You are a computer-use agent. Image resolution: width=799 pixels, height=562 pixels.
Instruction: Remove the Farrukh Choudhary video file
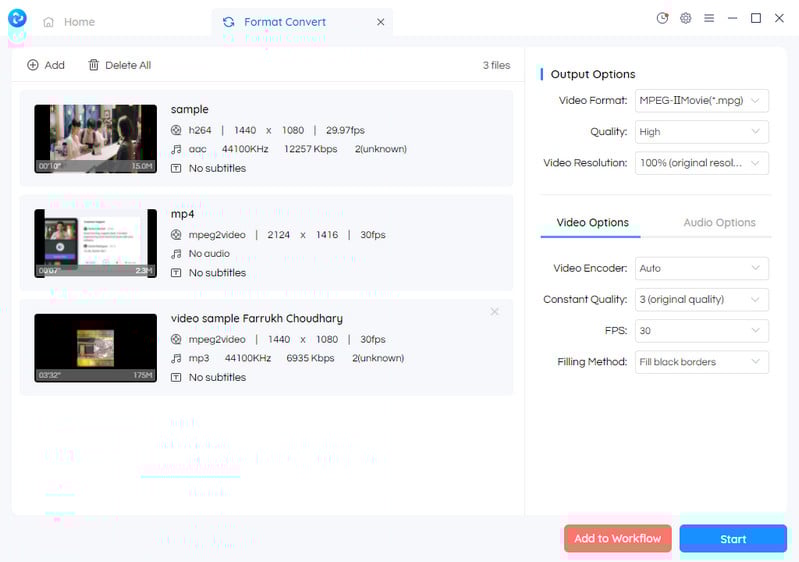[x=494, y=311]
